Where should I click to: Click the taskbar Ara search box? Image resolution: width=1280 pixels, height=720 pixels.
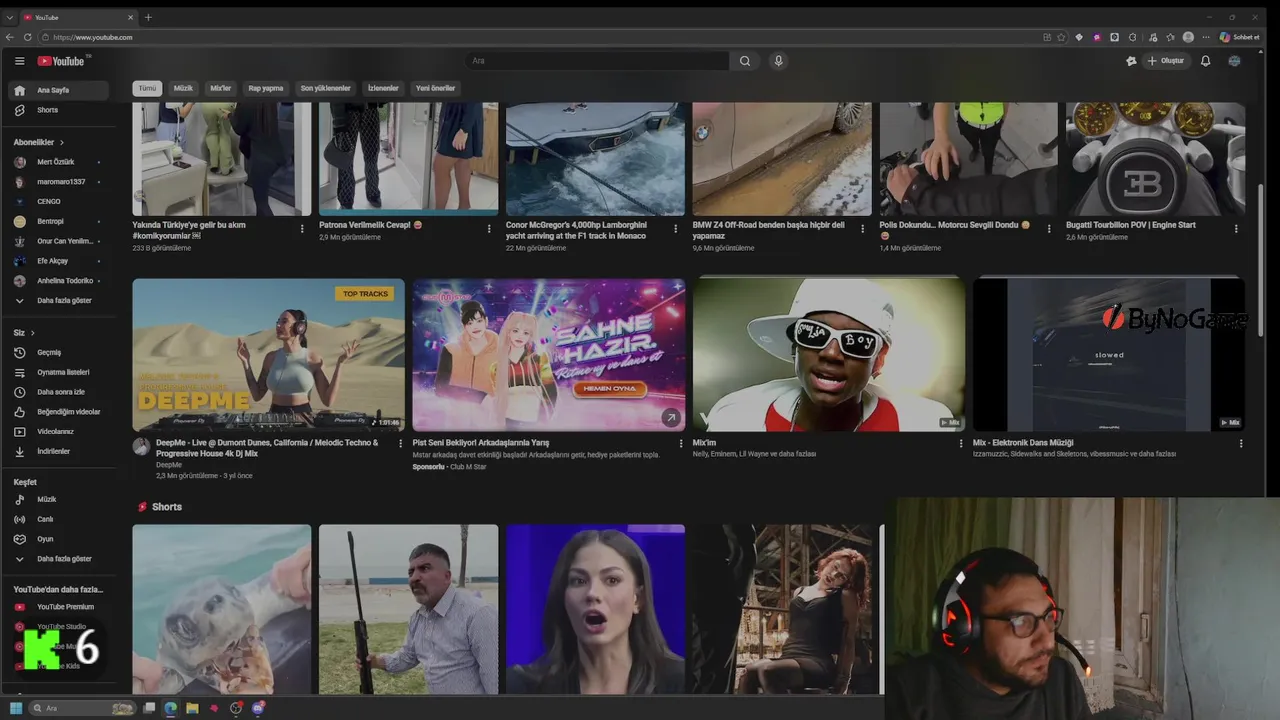click(x=83, y=708)
